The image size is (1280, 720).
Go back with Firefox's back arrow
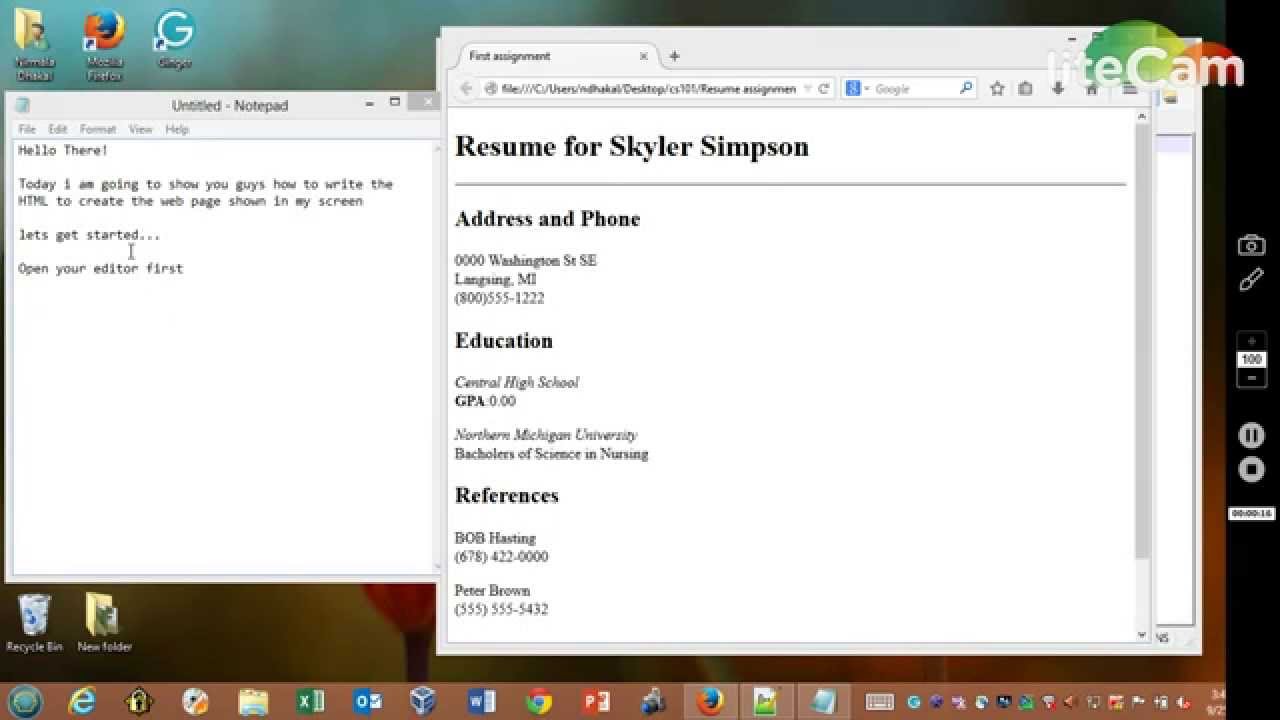(466, 89)
